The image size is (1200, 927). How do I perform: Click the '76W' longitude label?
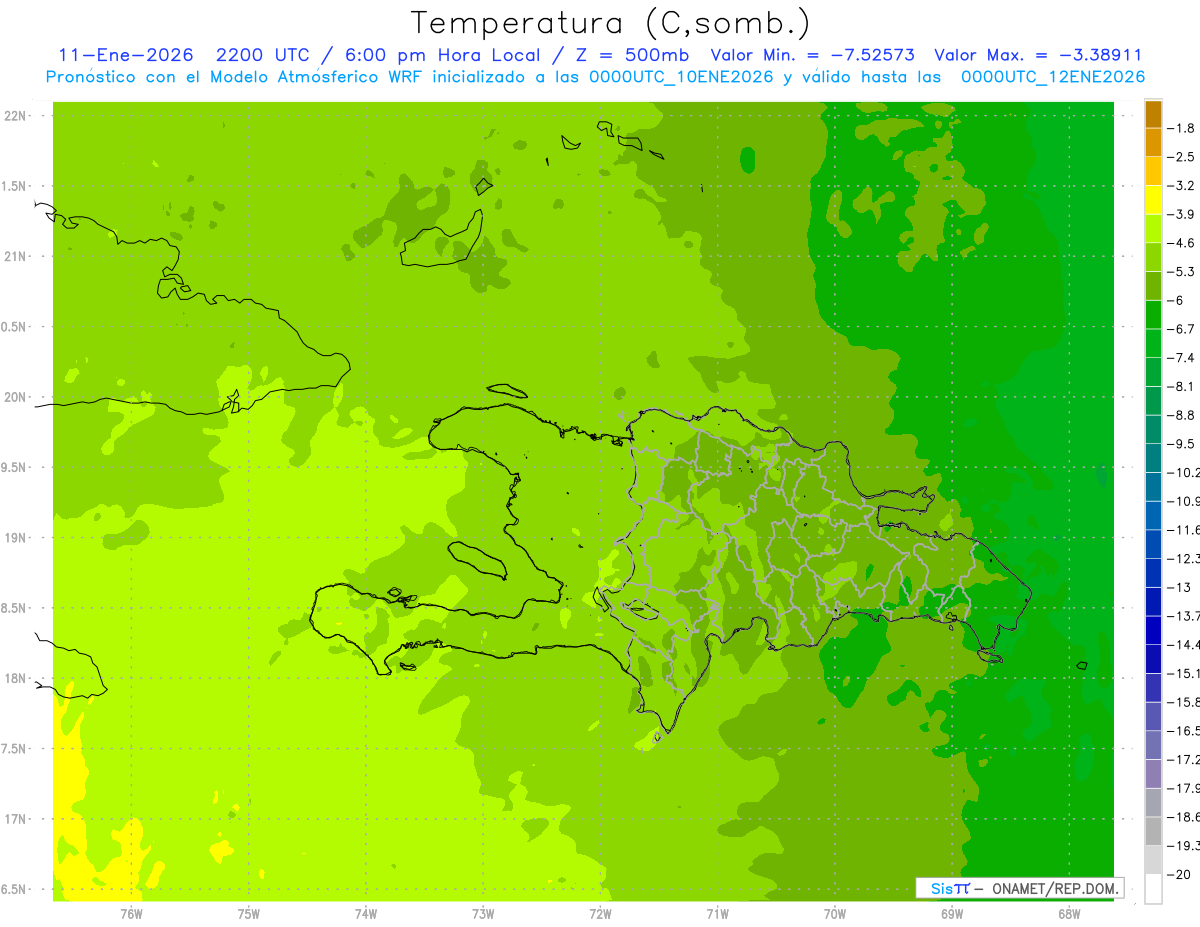click(x=131, y=913)
